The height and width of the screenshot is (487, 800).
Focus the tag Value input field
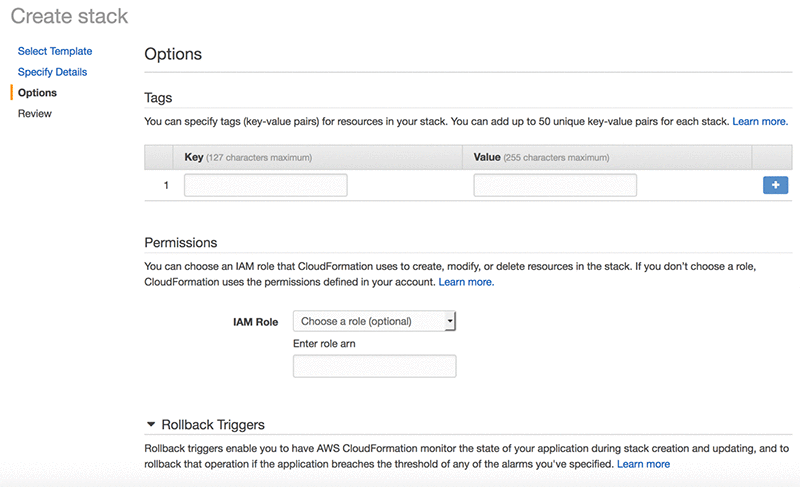point(555,185)
